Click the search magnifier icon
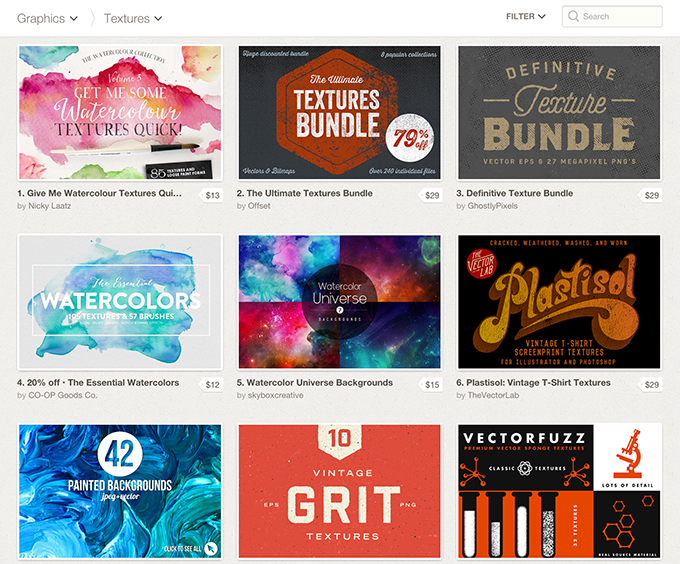 coord(573,16)
